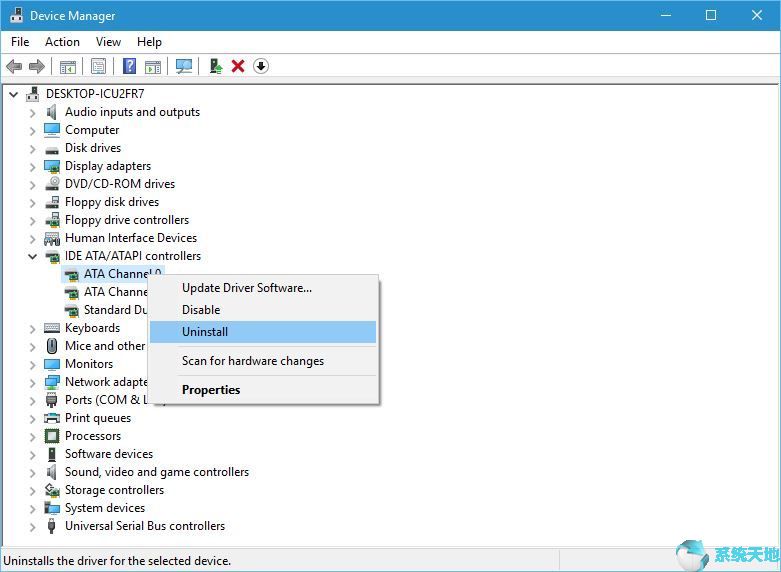781x572 pixels.
Task: Choose Disable from the context menu
Action: (x=262, y=309)
